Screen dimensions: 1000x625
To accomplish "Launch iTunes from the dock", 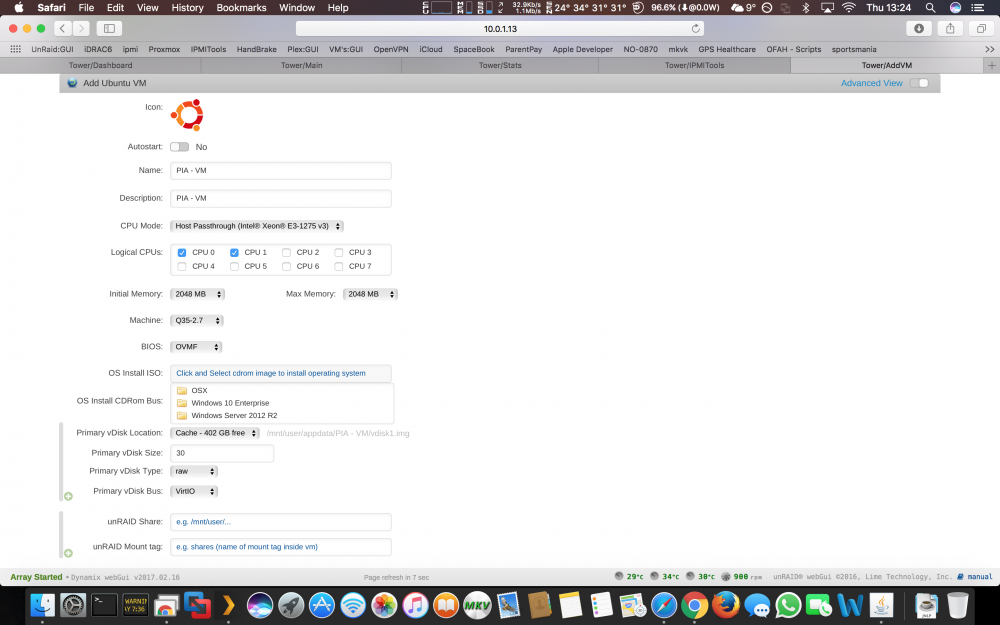I will pos(415,605).
